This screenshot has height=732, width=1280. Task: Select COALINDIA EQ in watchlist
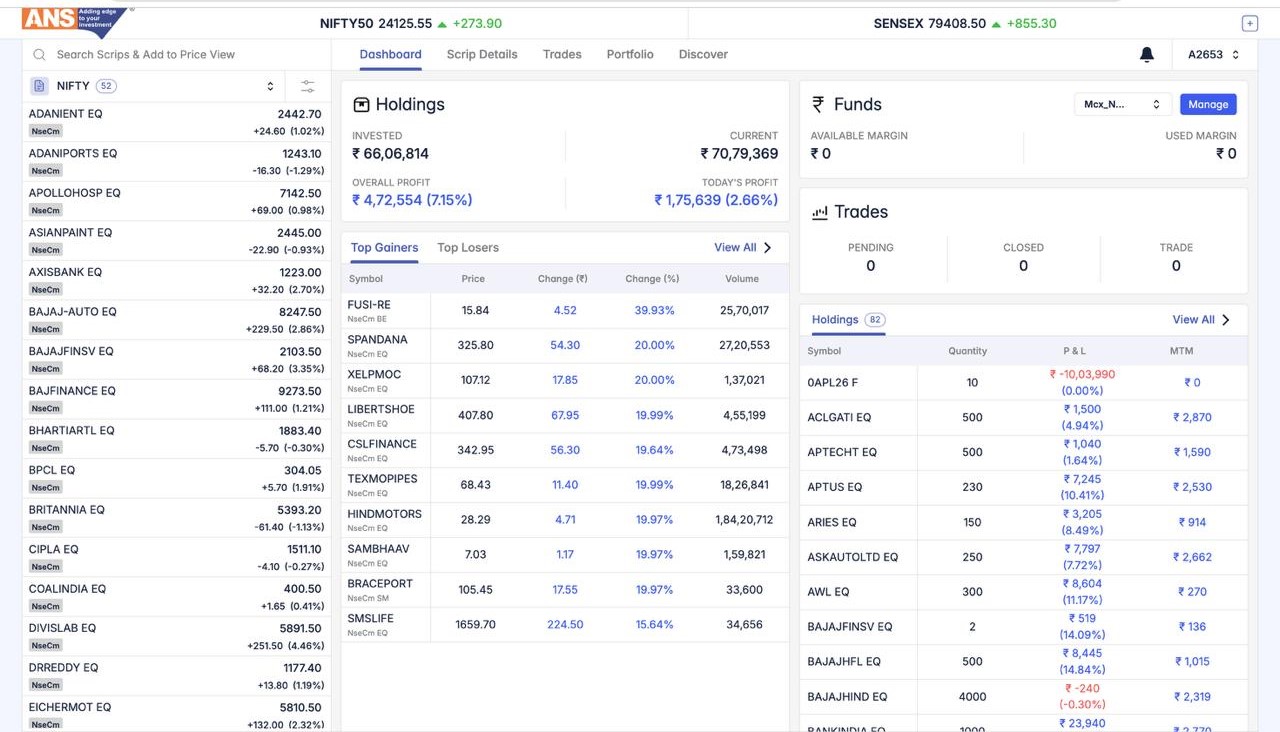point(176,597)
